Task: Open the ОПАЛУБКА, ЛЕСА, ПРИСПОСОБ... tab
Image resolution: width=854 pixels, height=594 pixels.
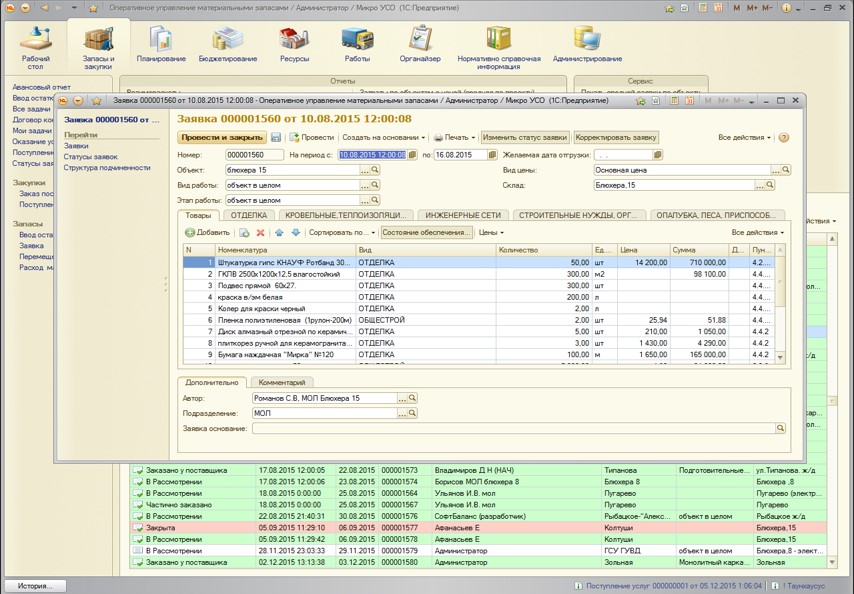Action: point(717,216)
